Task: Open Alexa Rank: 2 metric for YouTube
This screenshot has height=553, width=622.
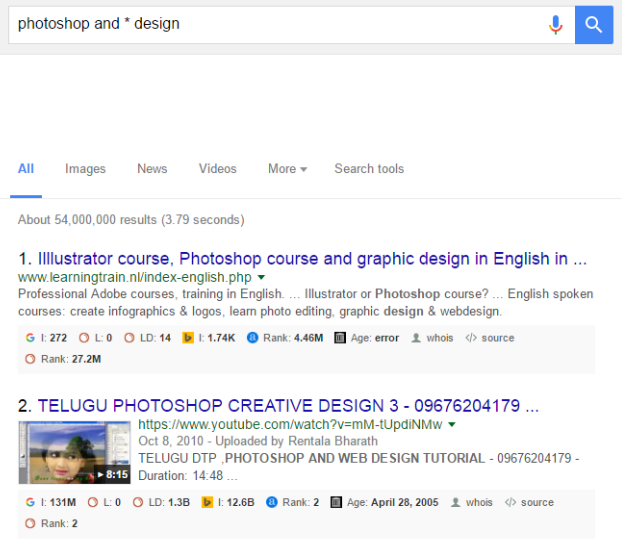Action: click(293, 502)
